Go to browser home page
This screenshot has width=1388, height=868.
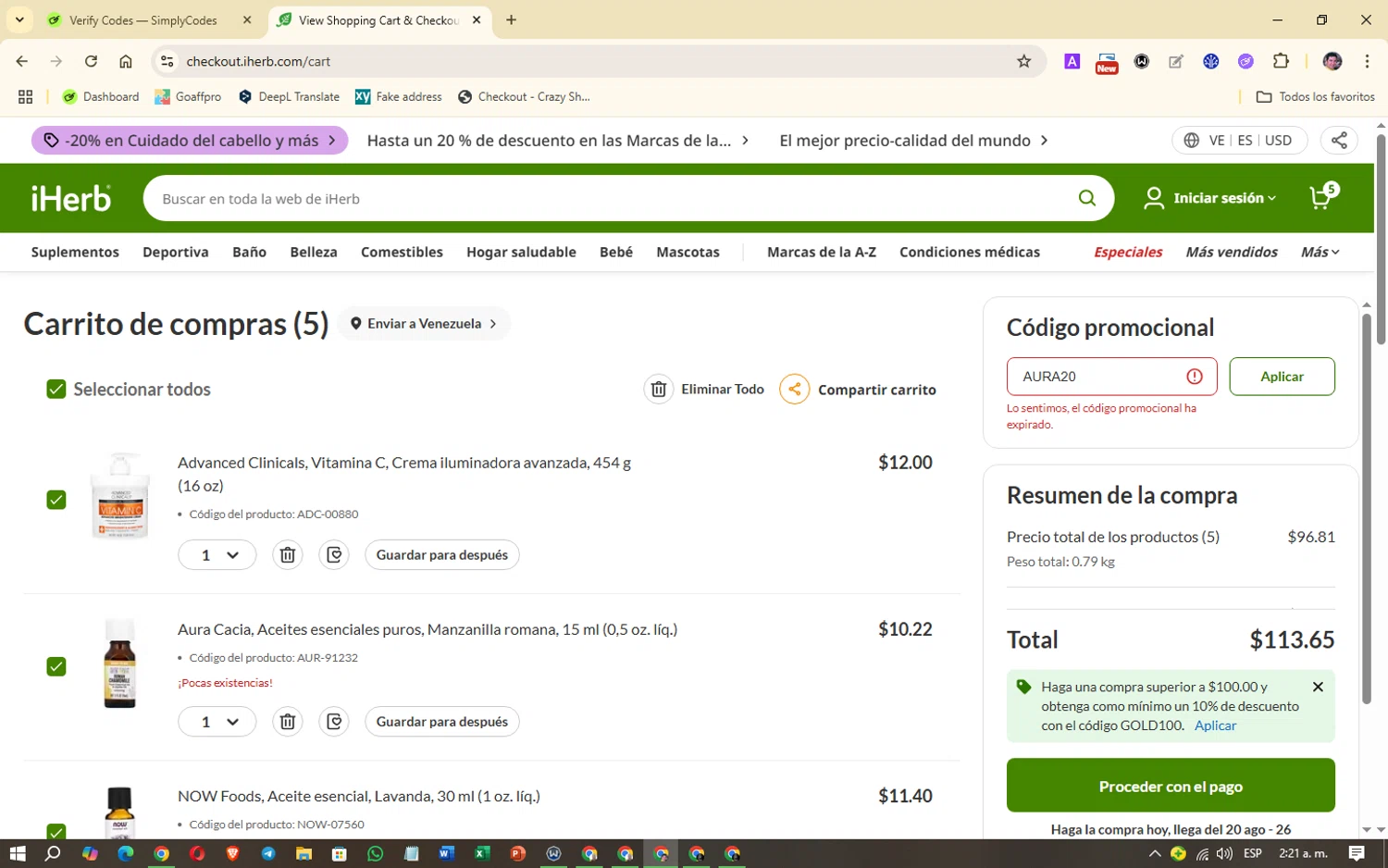[x=126, y=61]
